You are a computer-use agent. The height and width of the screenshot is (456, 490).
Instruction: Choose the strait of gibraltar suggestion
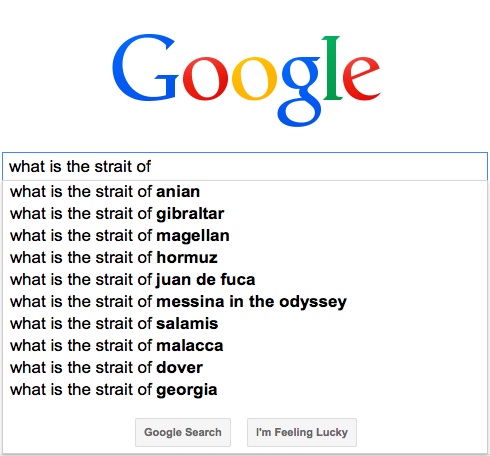coord(245,214)
